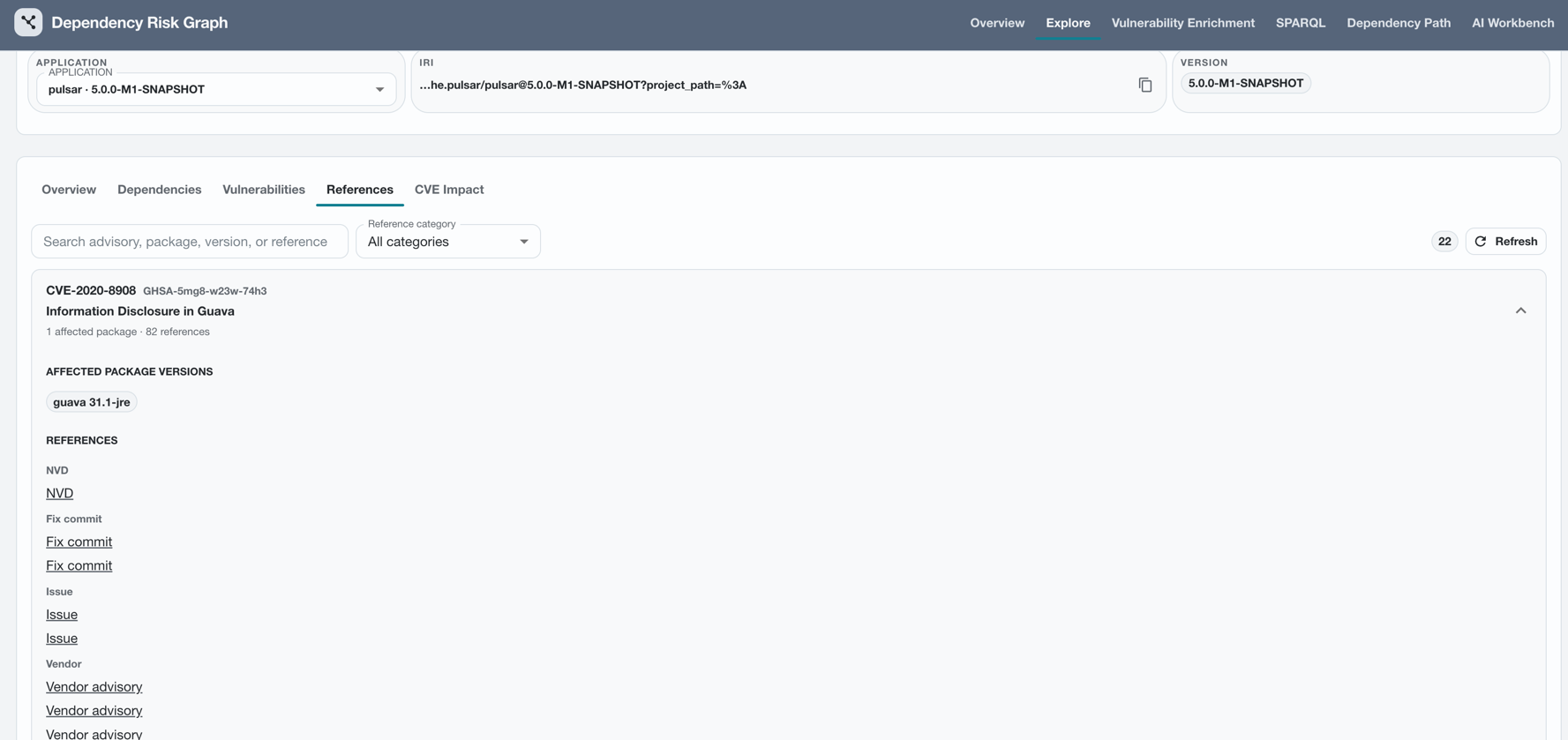The width and height of the screenshot is (1568, 740).
Task: Collapse the CVE-2020-8908 advisory card
Action: pos(1520,310)
